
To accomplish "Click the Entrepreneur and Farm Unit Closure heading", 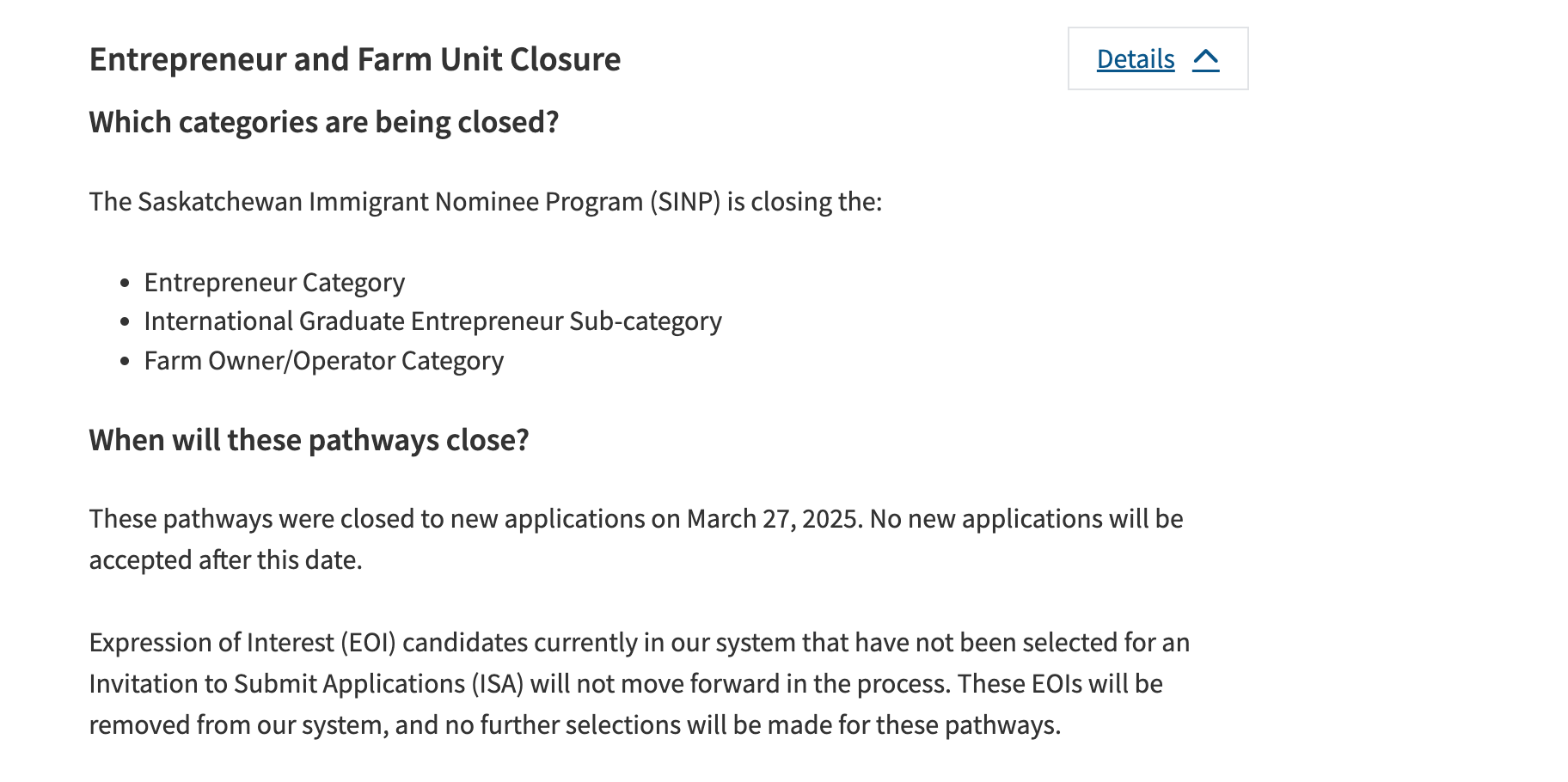I will (354, 59).
